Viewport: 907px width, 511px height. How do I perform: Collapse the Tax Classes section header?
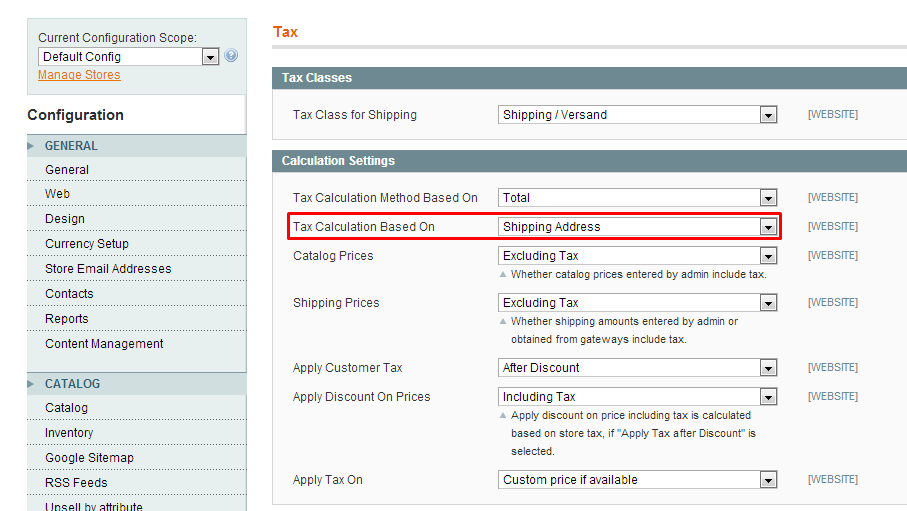point(589,78)
